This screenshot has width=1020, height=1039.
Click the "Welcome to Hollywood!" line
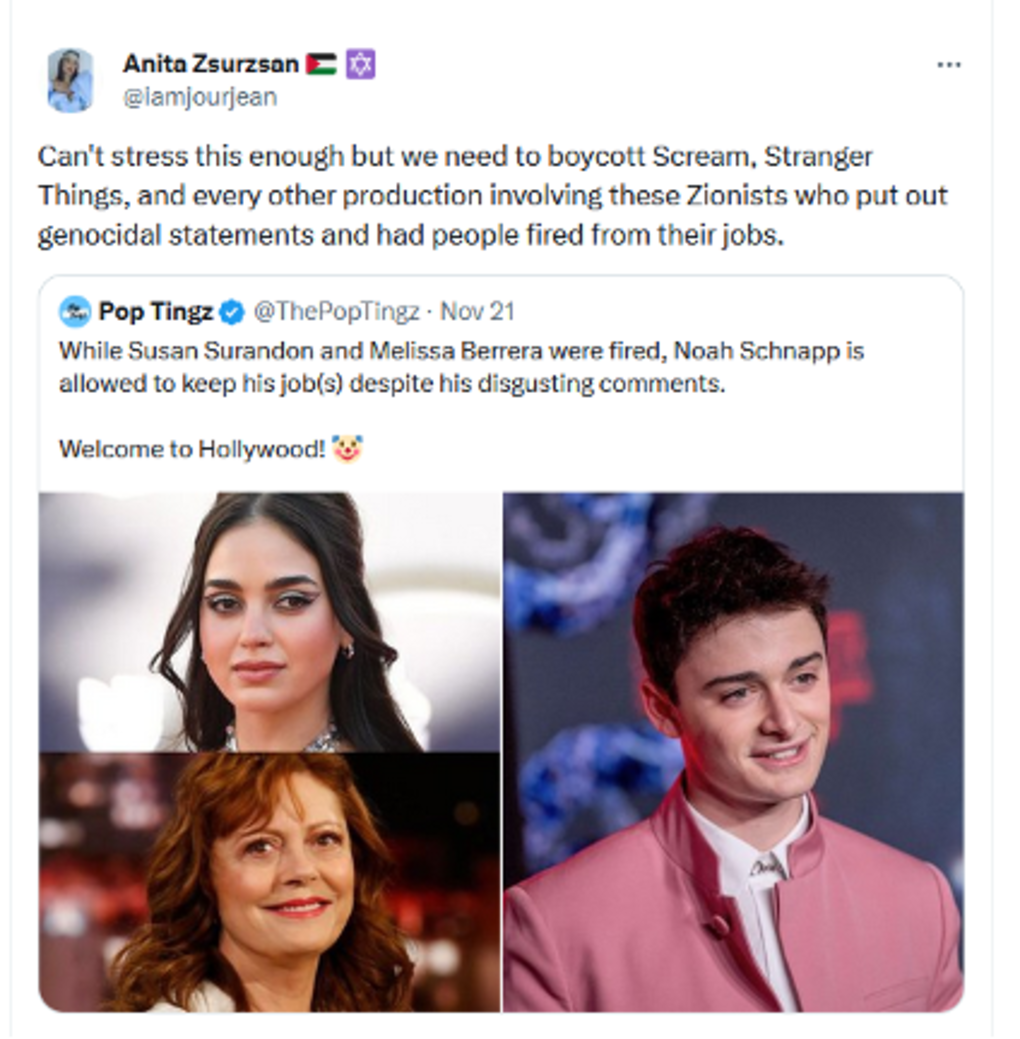point(192,449)
